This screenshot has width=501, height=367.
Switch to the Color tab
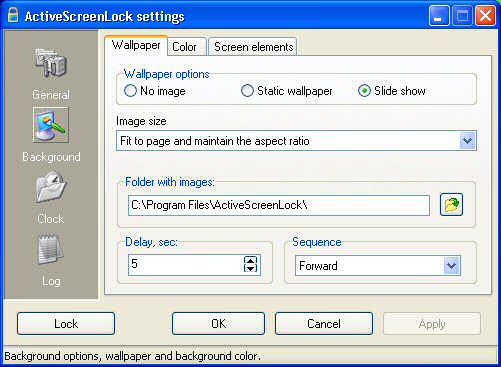point(185,47)
